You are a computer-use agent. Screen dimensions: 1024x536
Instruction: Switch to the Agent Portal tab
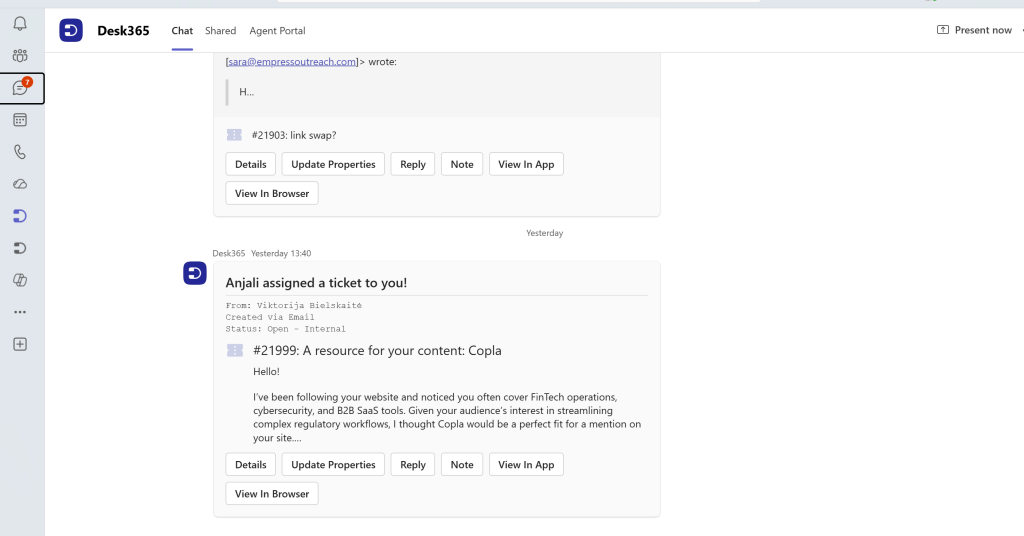pyautogui.click(x=278, y=31)
